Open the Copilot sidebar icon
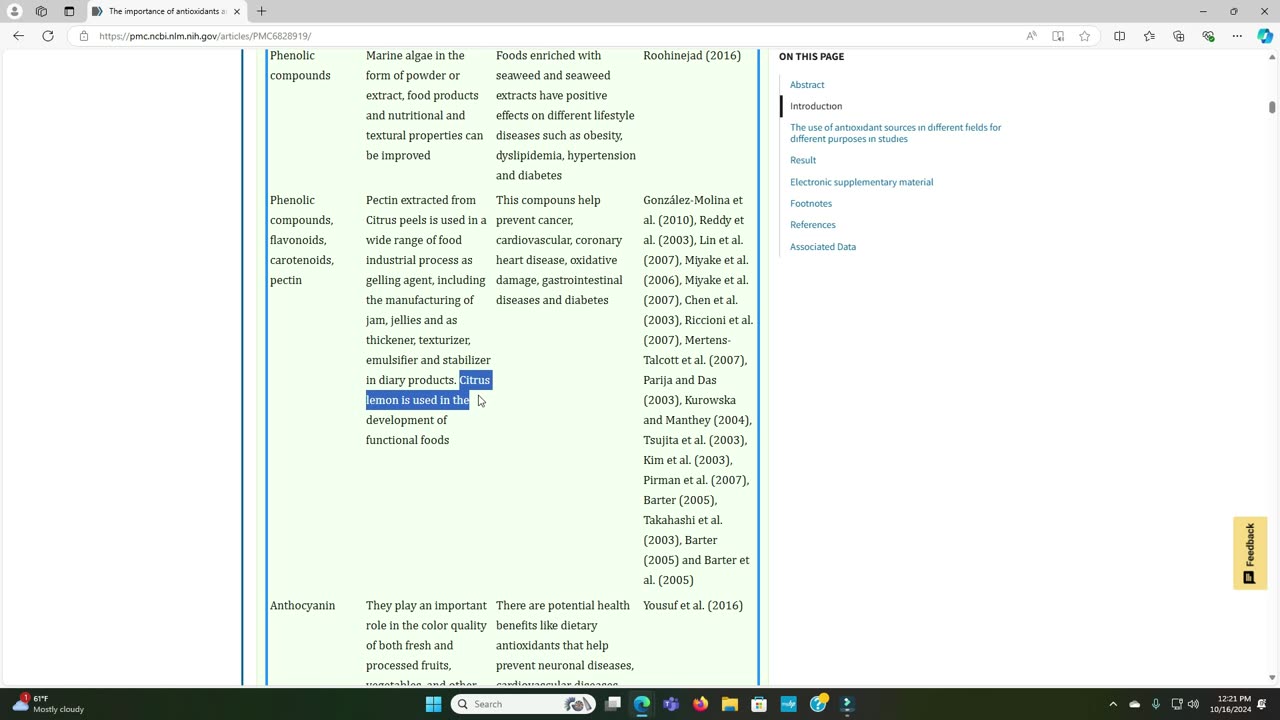 [1265, 36]
